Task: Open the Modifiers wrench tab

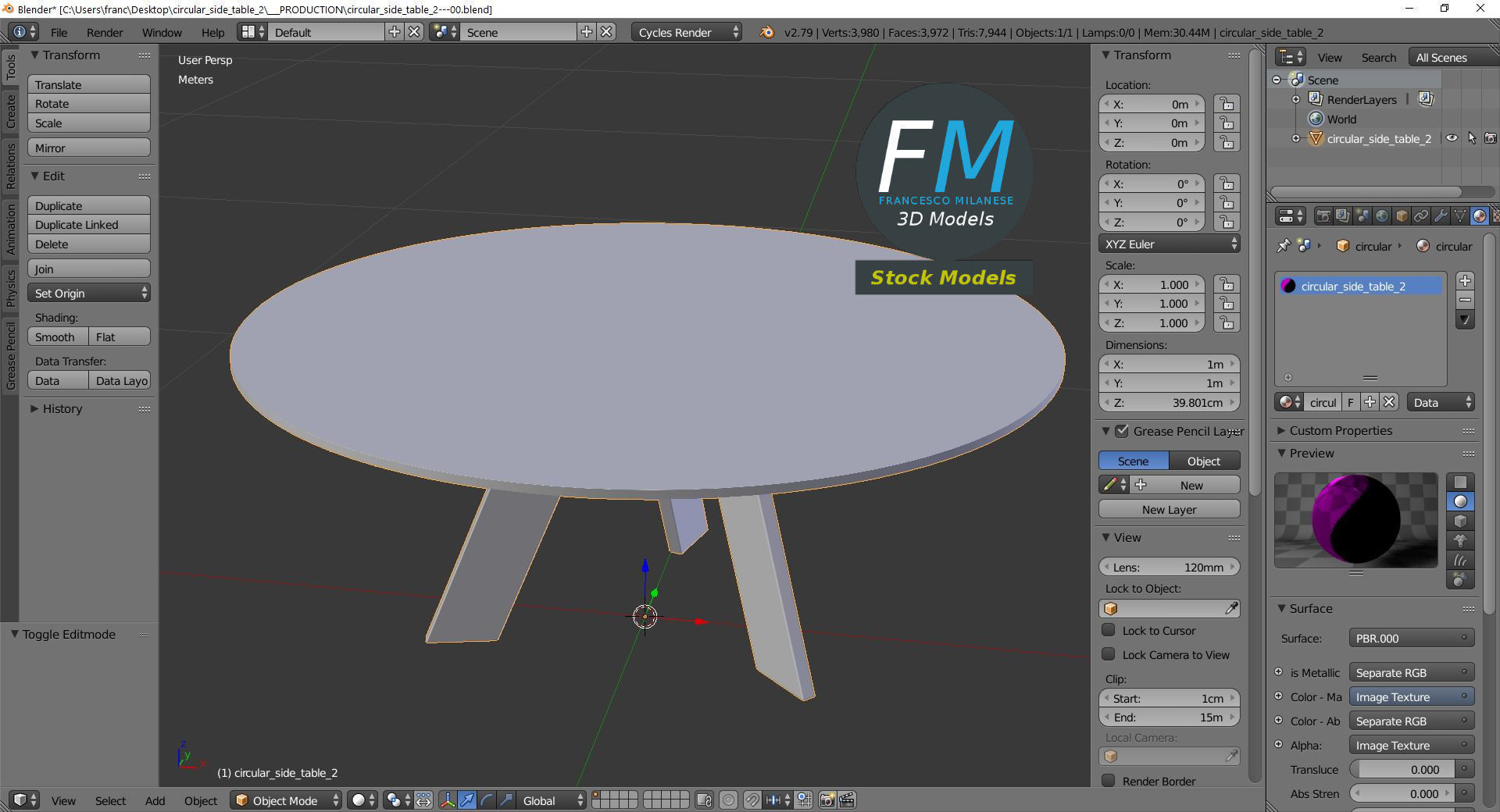Action: (1441, 215)
